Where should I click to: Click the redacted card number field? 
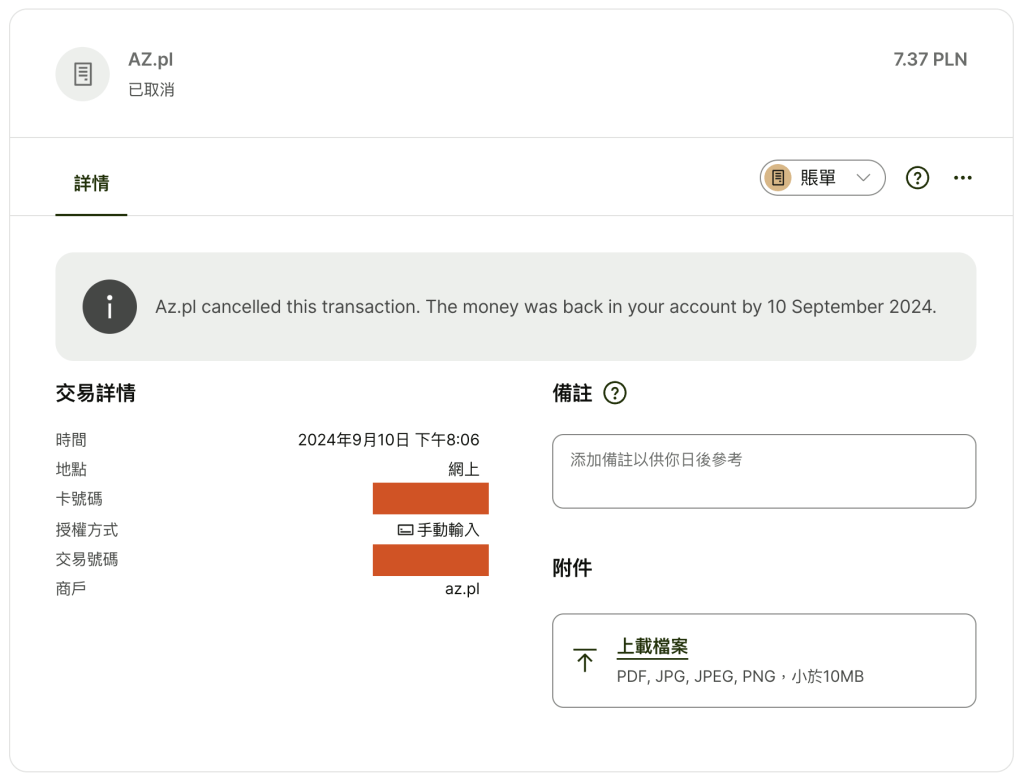coord(430,498)
